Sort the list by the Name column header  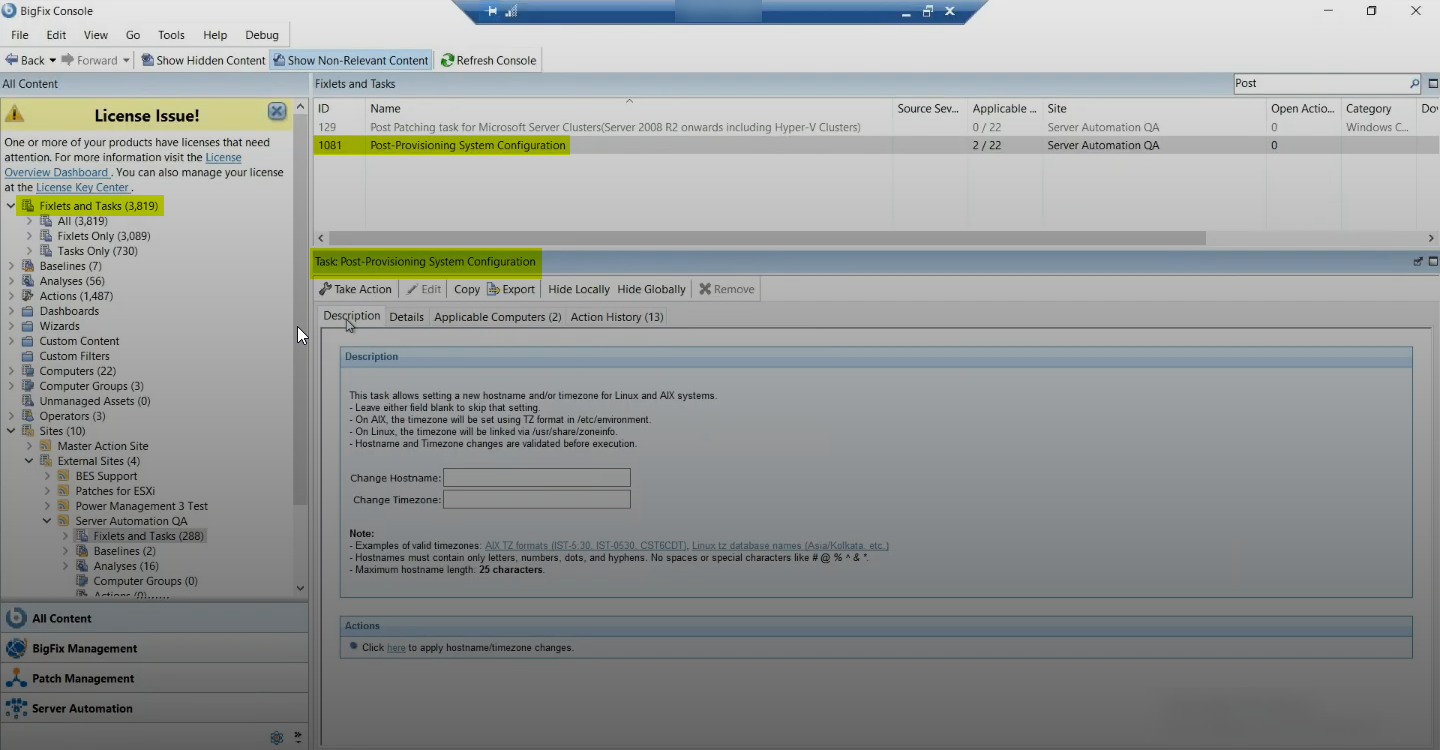[x=630, y=108]
